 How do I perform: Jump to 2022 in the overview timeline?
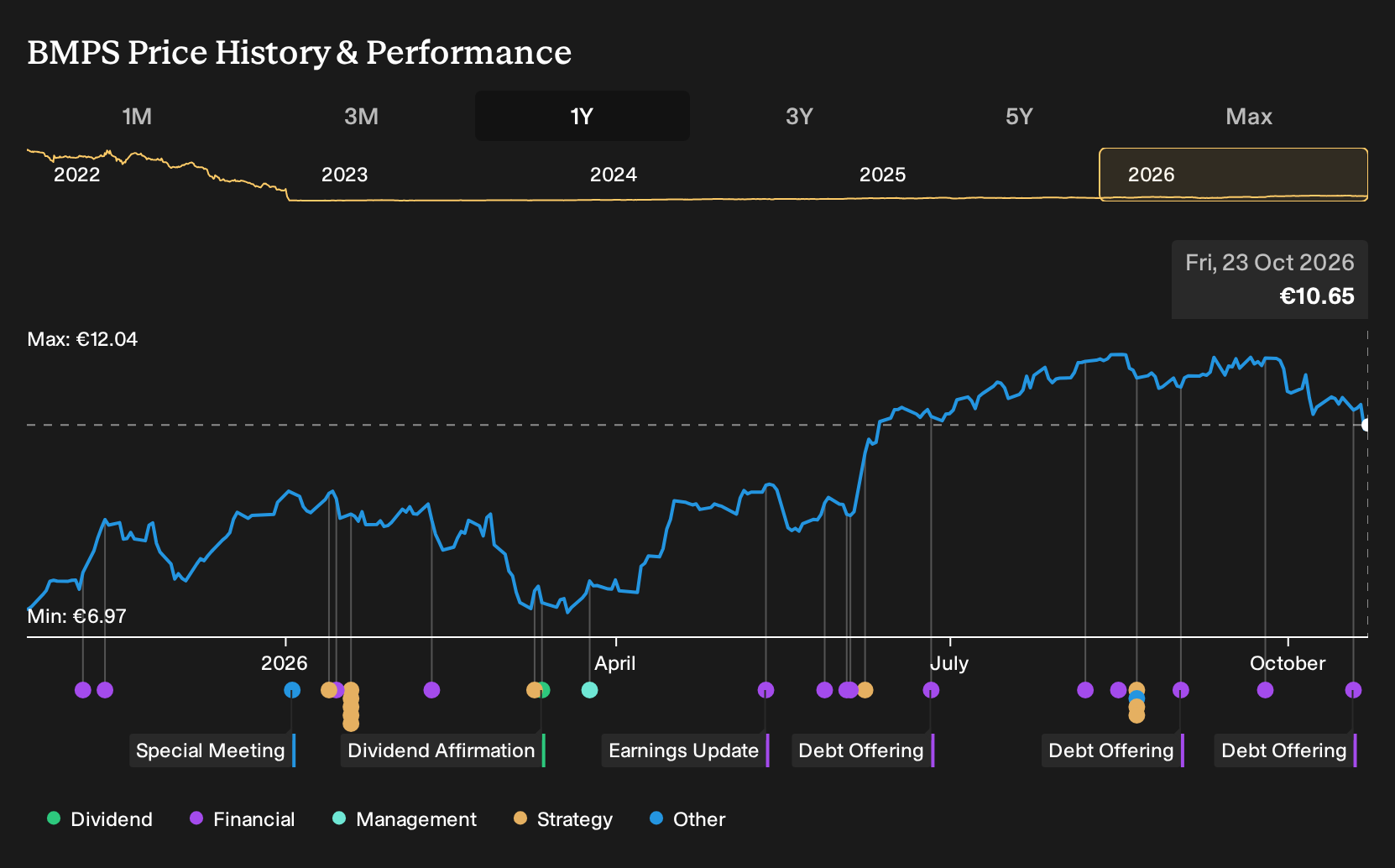[77, 175]
